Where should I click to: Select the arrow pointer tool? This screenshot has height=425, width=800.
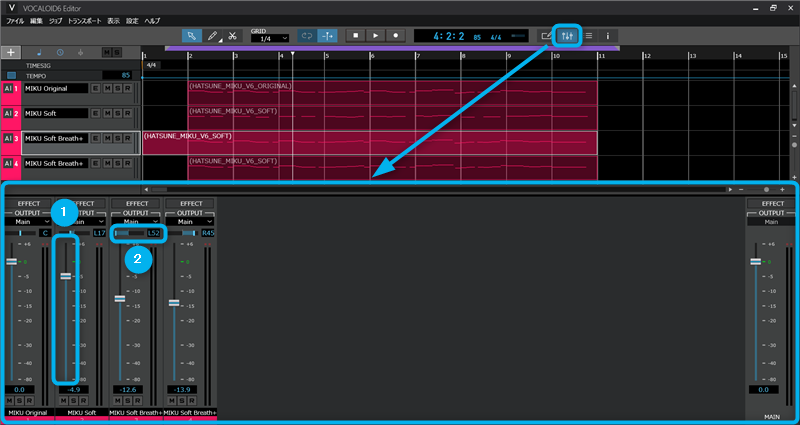(192, 36)
